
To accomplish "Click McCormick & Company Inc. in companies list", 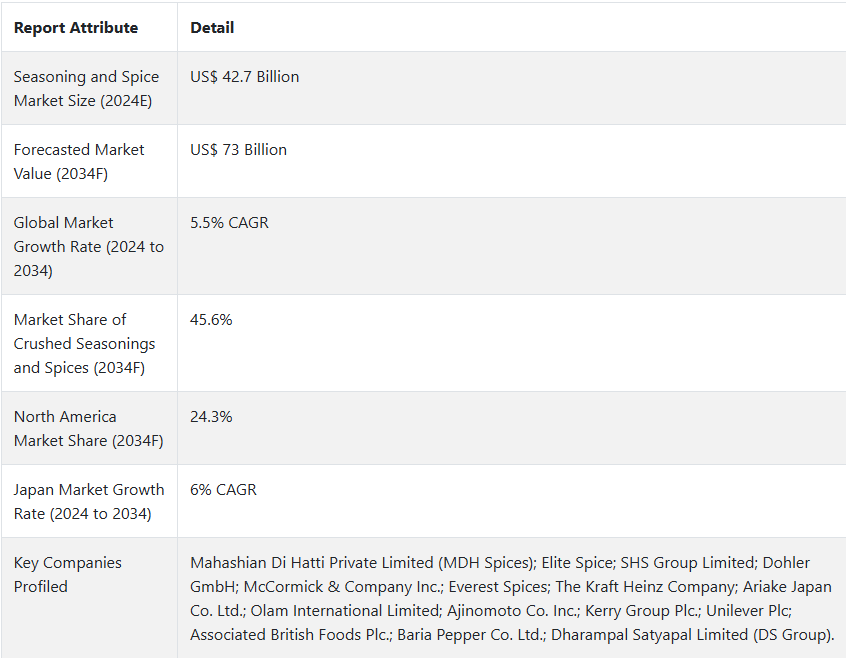I will [344, 586].
